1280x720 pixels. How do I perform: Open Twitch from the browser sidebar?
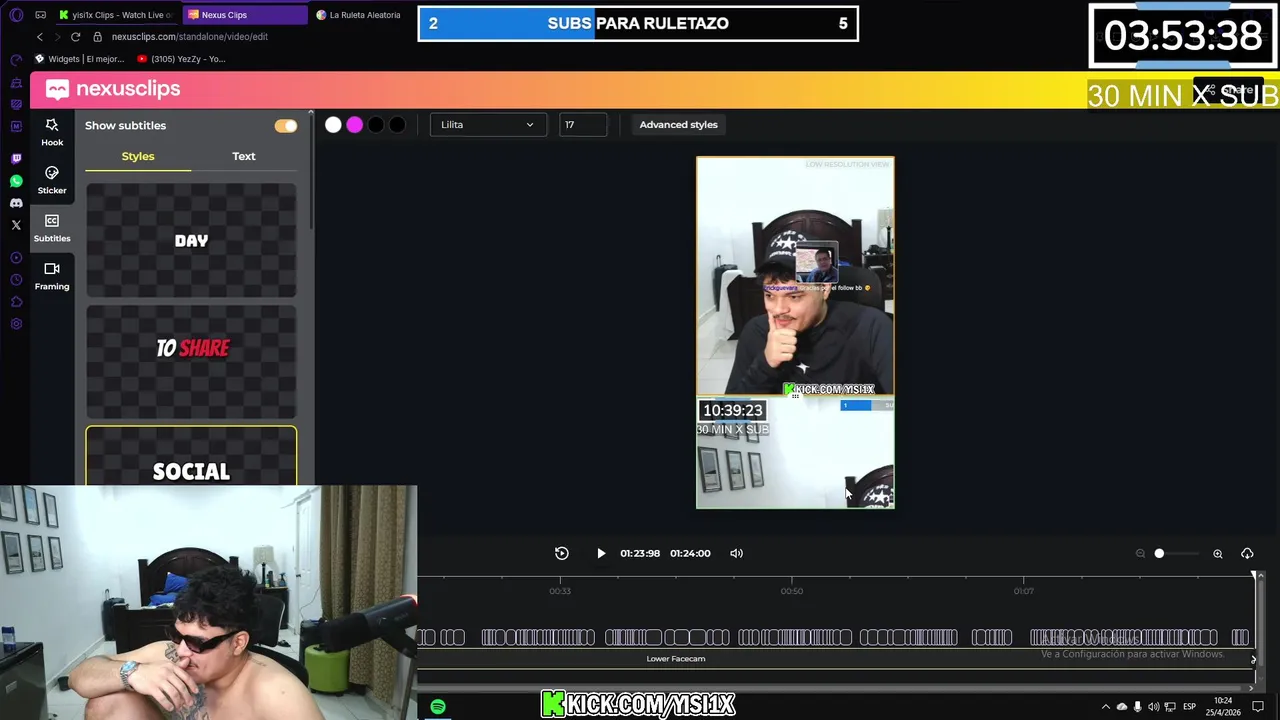click(x=16, y=159)
